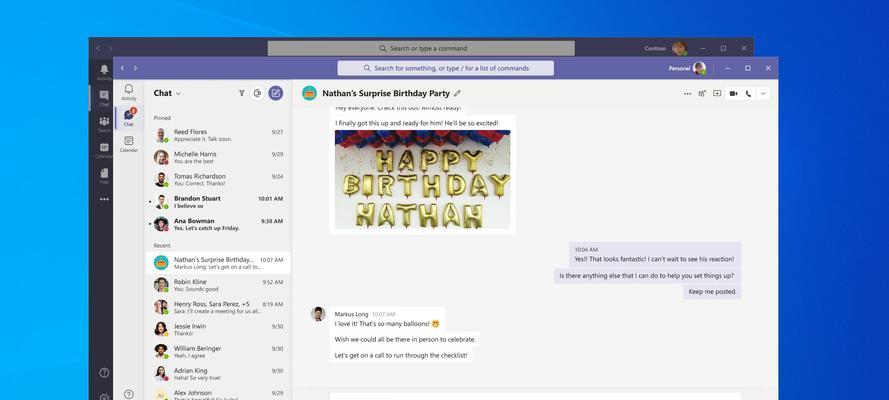Open Jessie Irwin recent chat
889x400 pixels.
click(x=218, y=330)
